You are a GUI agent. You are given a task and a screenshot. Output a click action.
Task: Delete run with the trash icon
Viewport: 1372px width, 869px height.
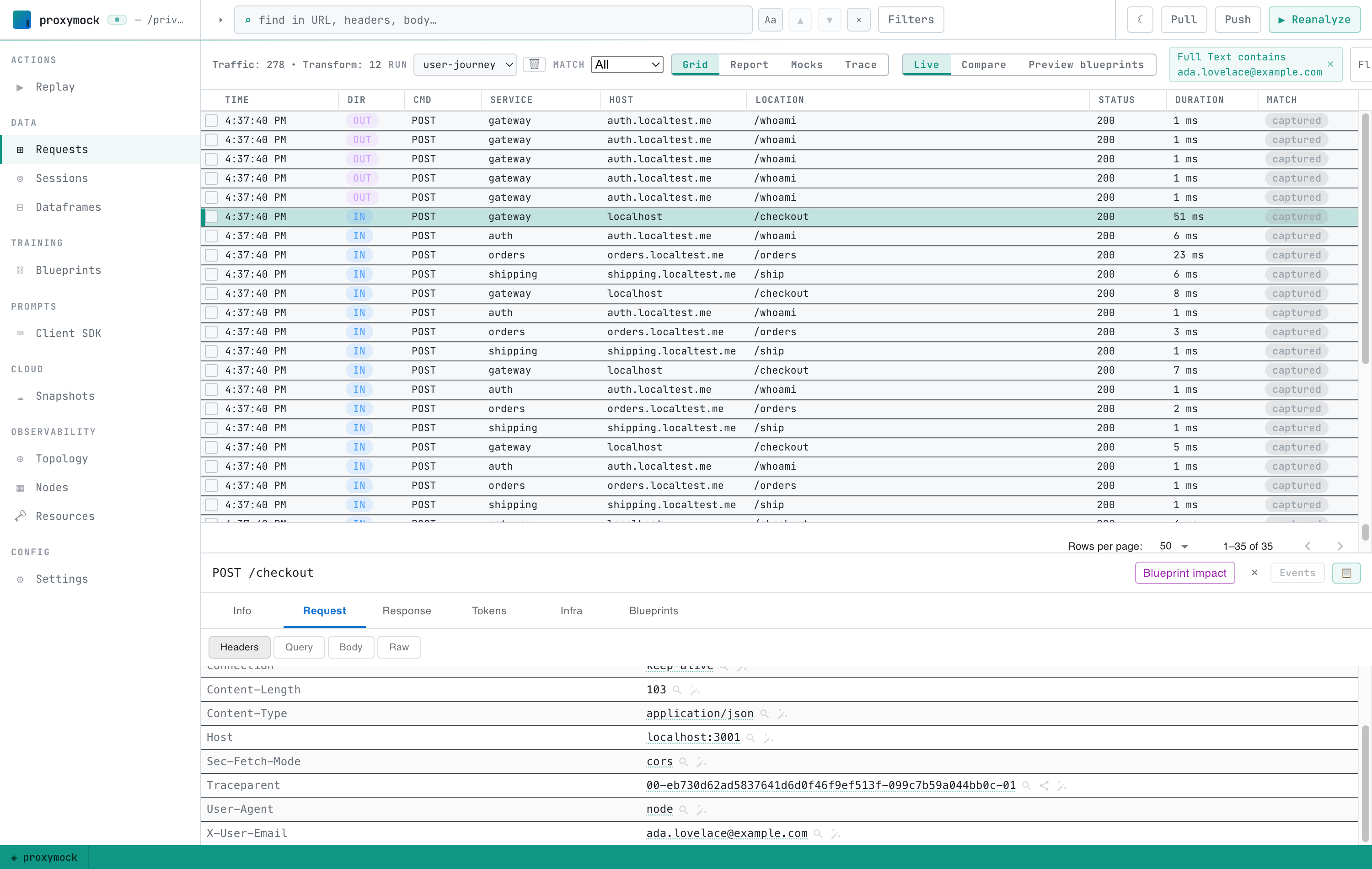(x=534, y=64)
